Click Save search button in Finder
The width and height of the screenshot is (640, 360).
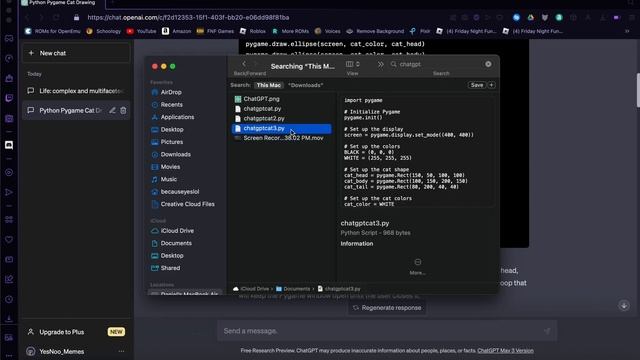(x=477, y=85)
